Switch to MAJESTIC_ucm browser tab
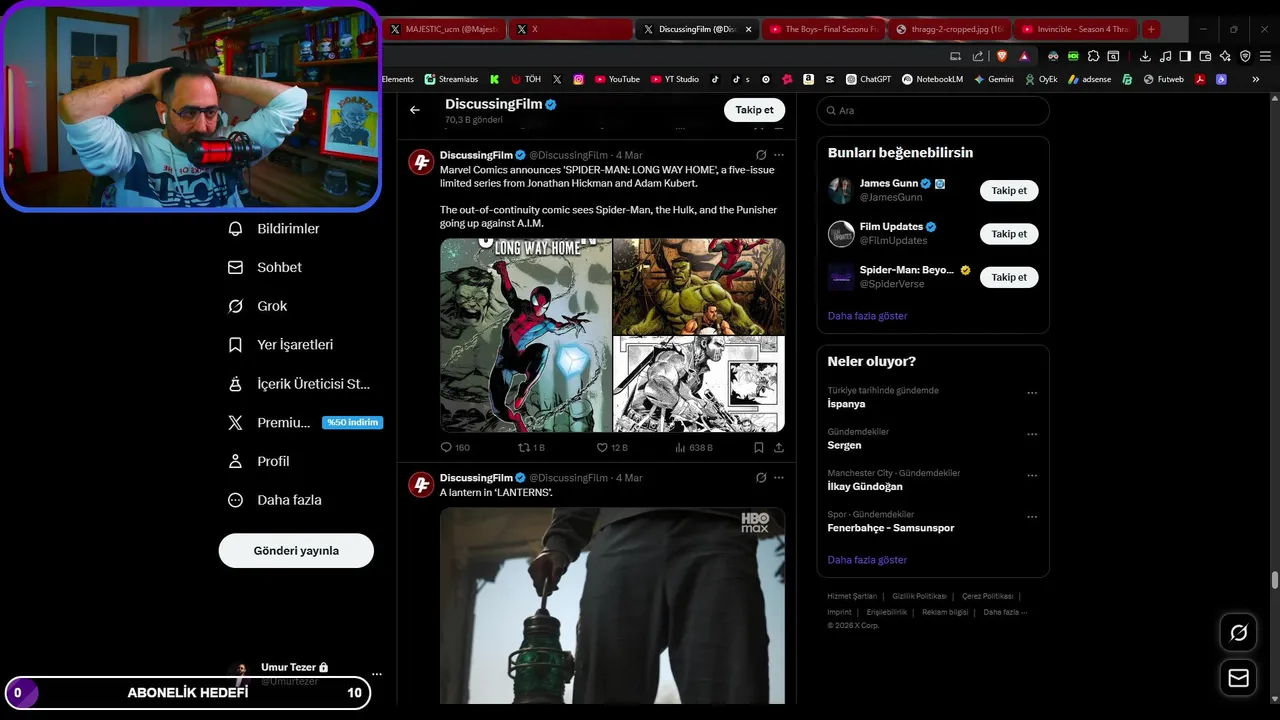Screen dimensions: 1280x720 click(x=443, y=29)
